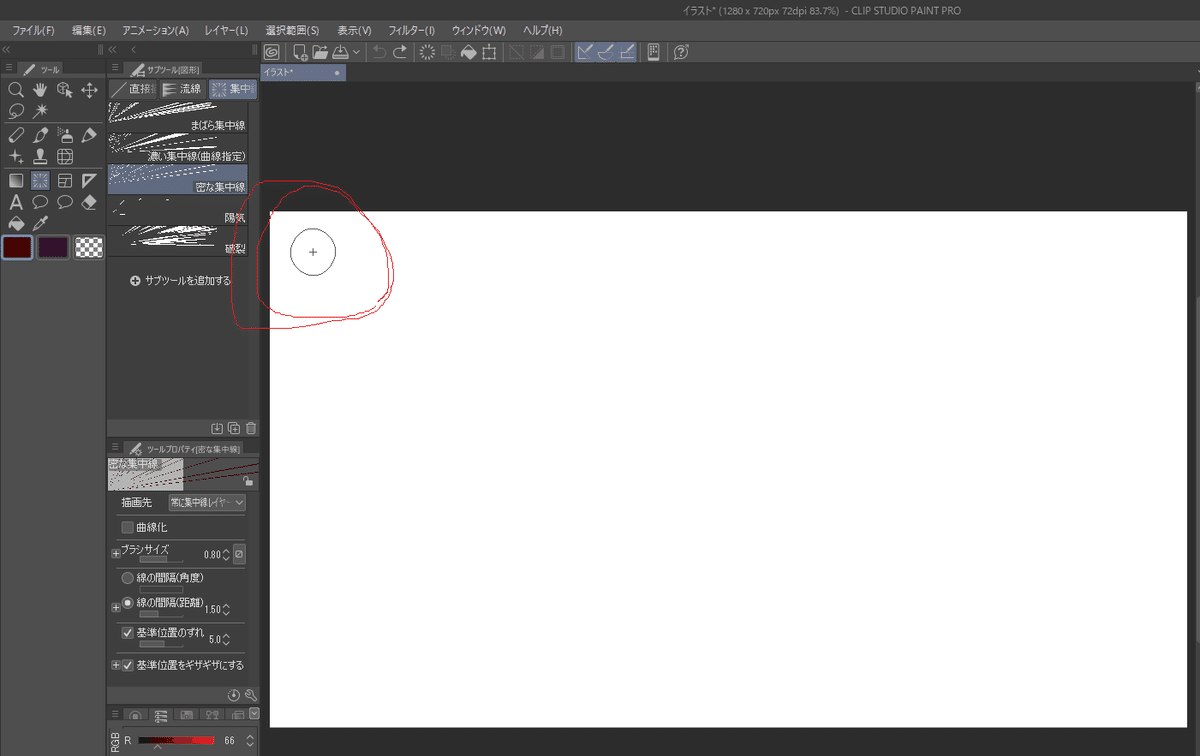Switch to 直接描画 sub tool tab
Image resolution: width=1200 pixels, height=756 pixels.
(133, 89)
